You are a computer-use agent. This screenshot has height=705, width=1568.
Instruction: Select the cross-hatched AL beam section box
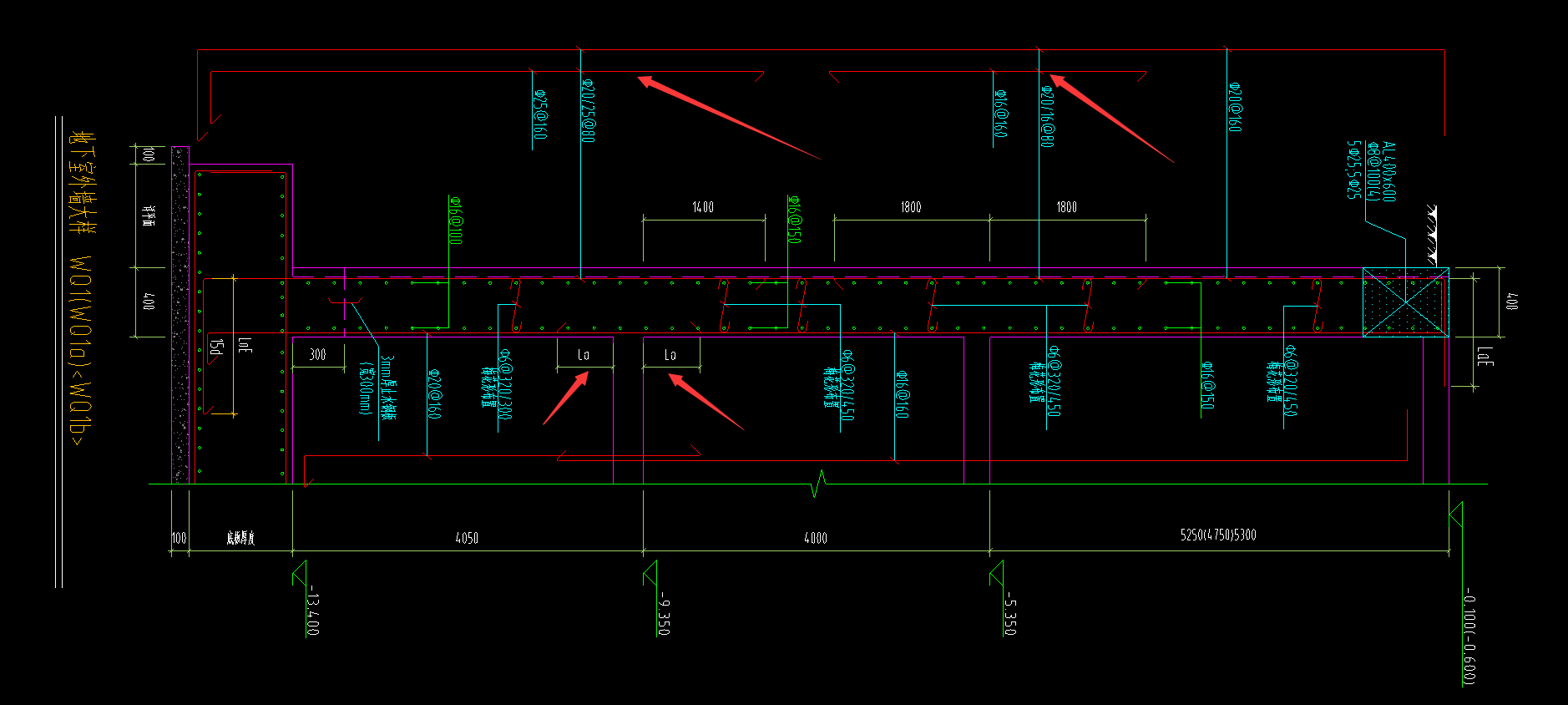pos(1405,302)
